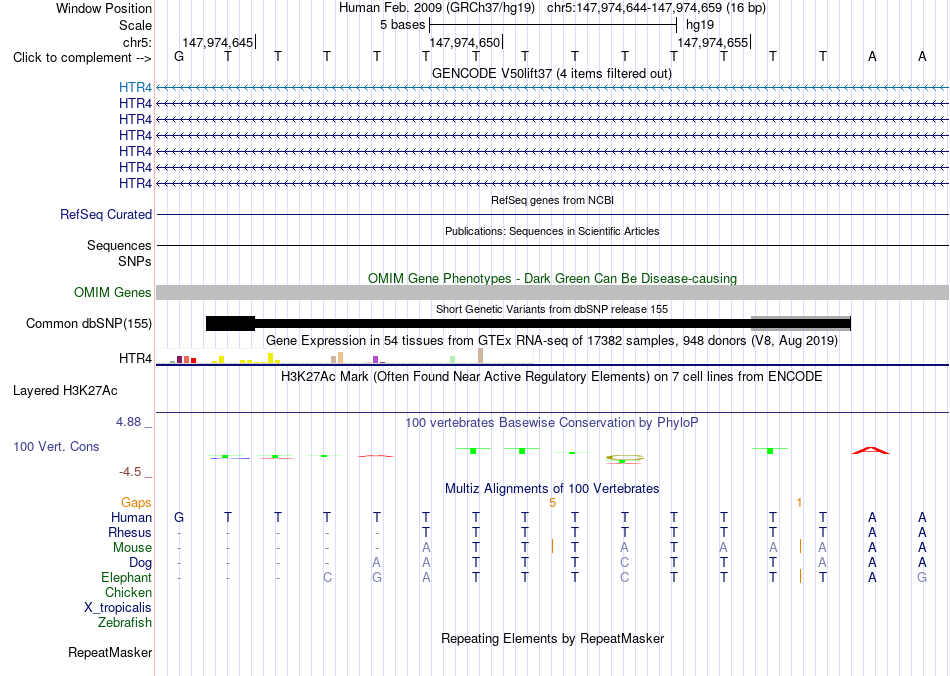The width and height of the screenshot is (950, 676).
Task: Click the olive looped PhyloP mark
Action: [624, 459]
